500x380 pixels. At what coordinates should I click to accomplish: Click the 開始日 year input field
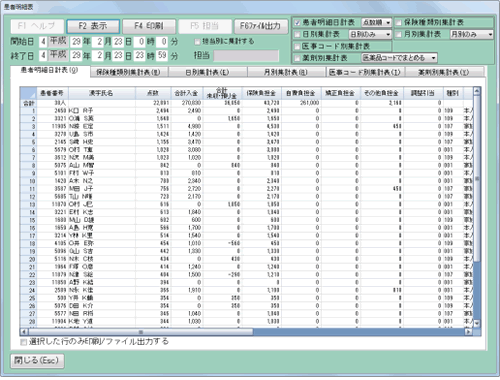click(x=77, y=42)
